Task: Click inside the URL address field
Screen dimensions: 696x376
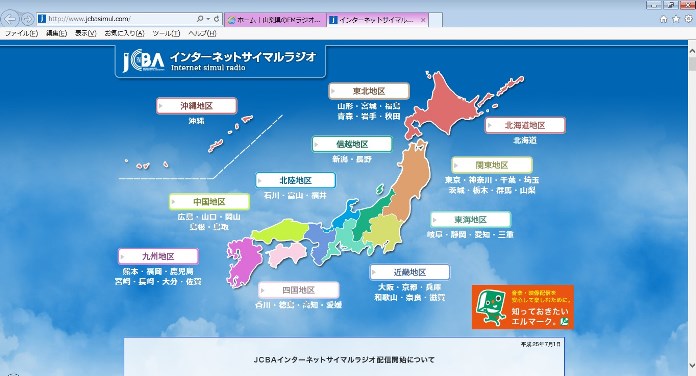Action: click(120, 19)
